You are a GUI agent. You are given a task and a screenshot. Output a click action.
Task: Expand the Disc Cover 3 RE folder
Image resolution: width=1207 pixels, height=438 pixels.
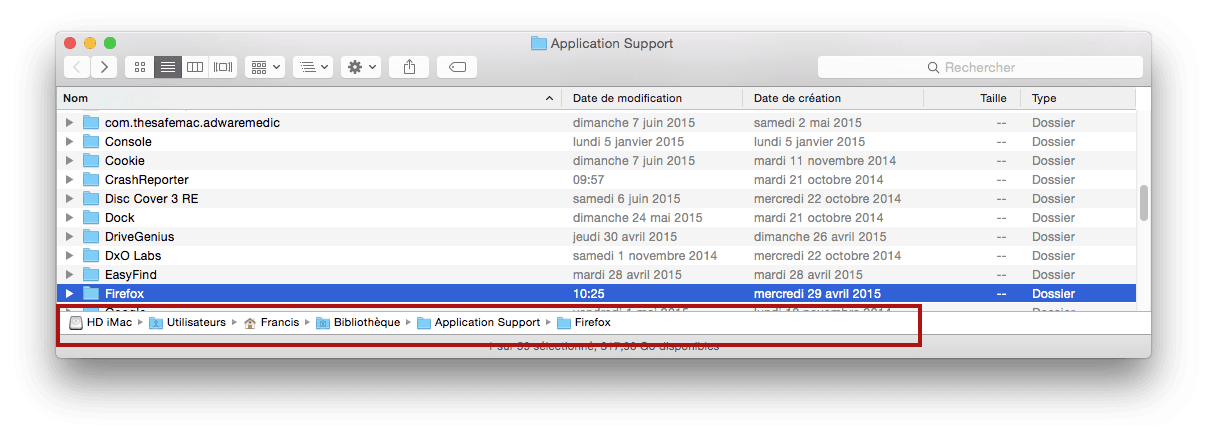point(69,199)
